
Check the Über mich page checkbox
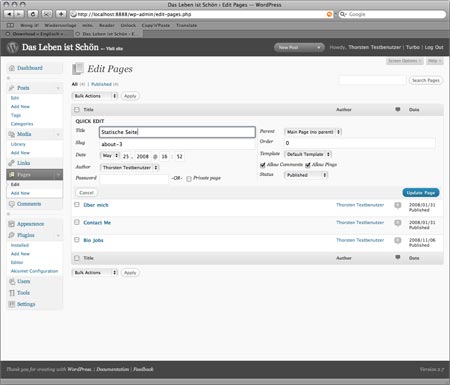[x=77, y=205]
